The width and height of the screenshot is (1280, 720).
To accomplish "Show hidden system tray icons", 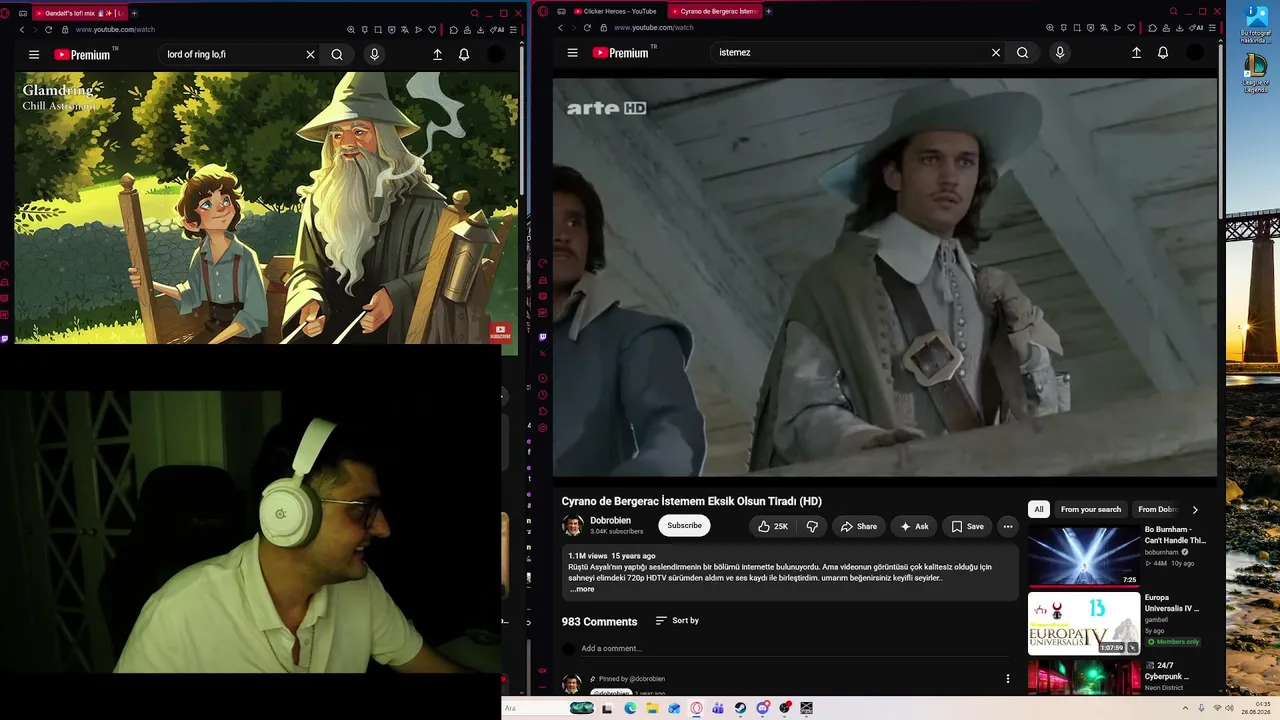I will point(1186,708).
